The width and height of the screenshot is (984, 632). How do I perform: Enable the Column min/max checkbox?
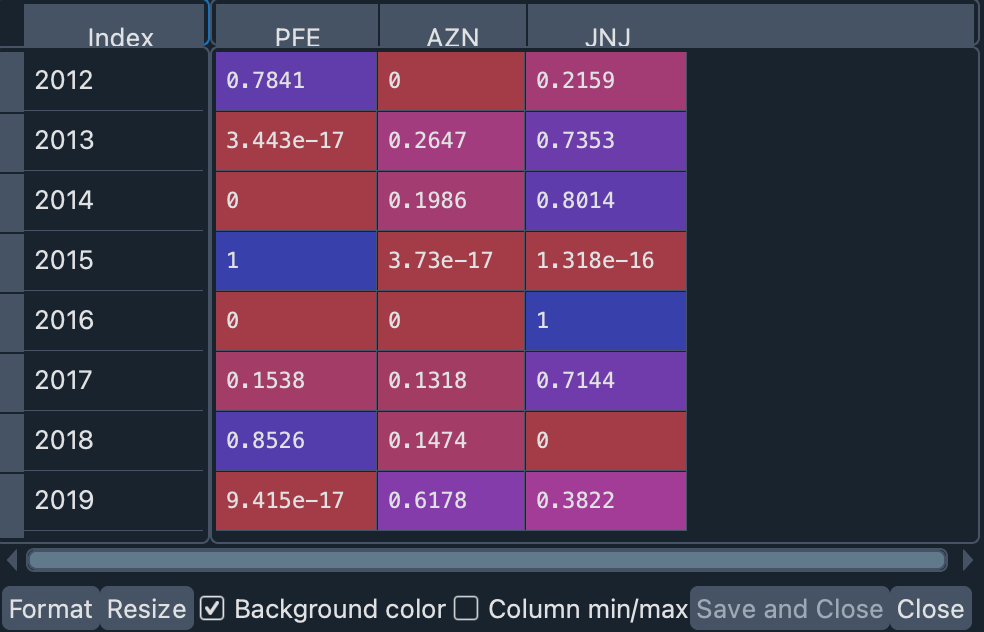coord(466,608)
